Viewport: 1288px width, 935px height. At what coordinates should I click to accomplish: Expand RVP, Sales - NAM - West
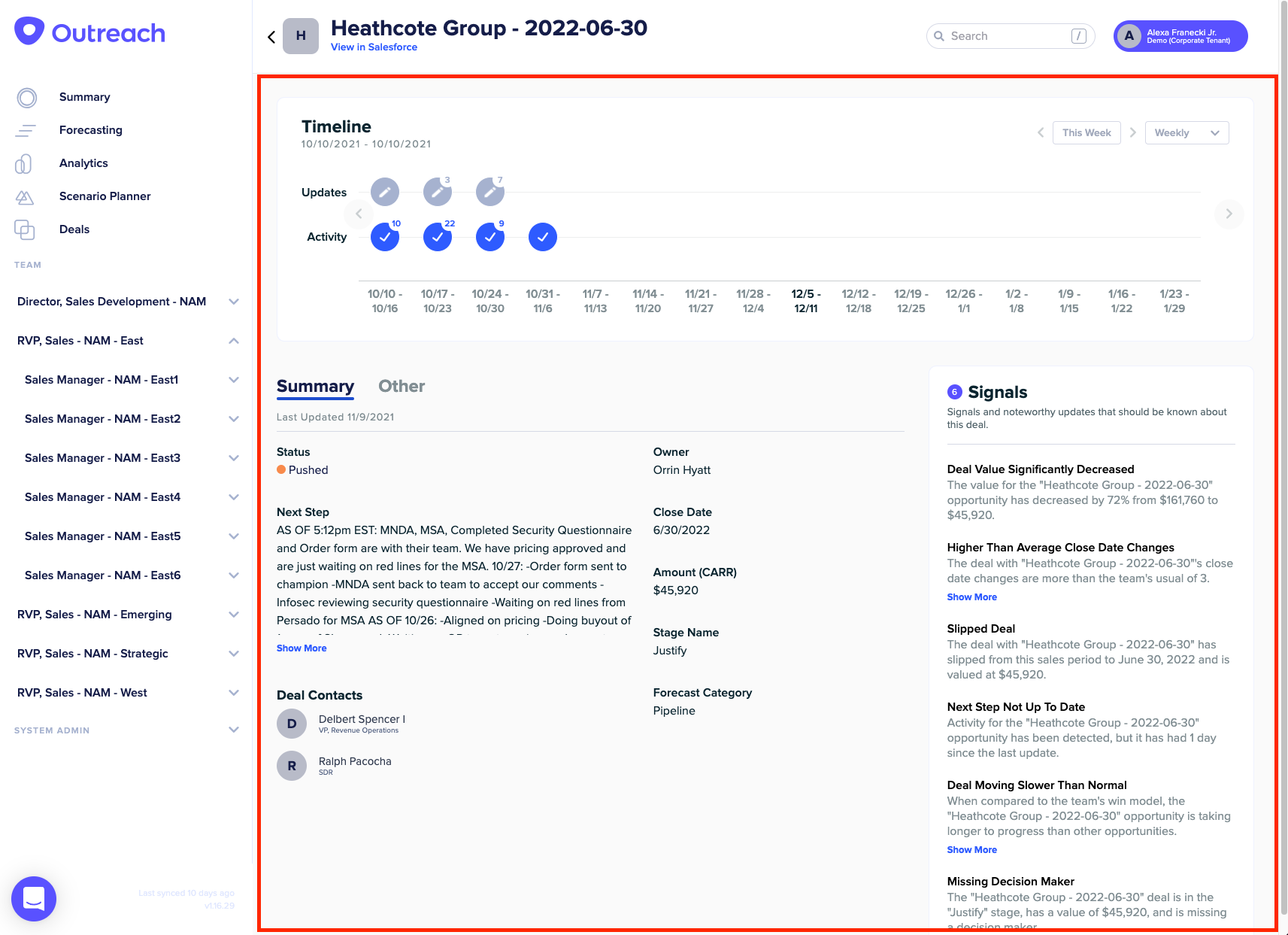coord(234,693)
